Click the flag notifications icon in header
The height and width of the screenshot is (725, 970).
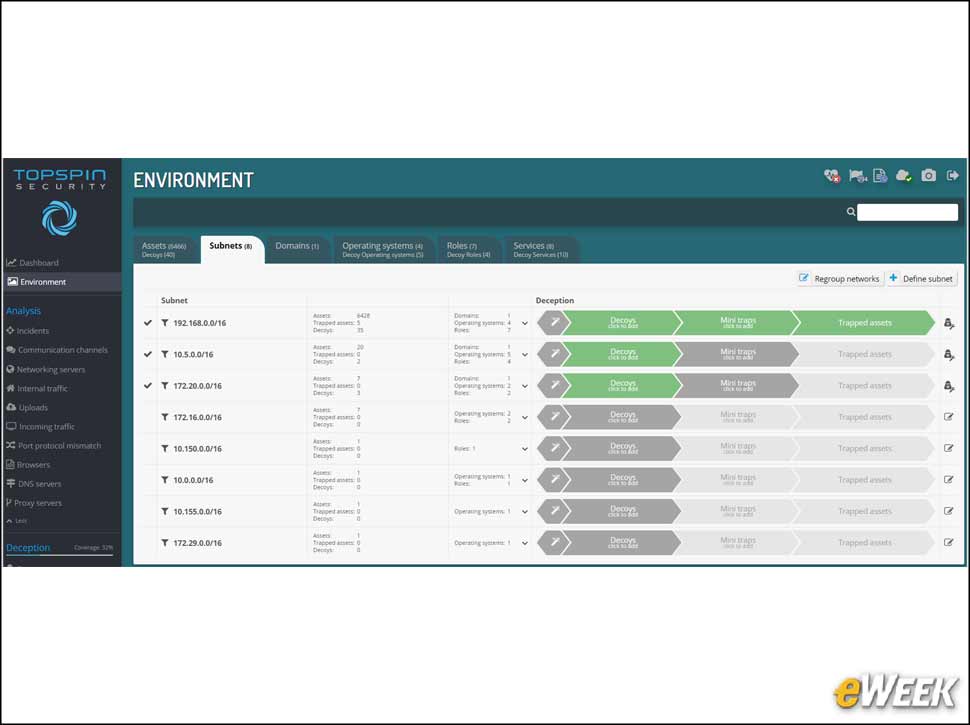pyautogui.click(x=857, y=176)
